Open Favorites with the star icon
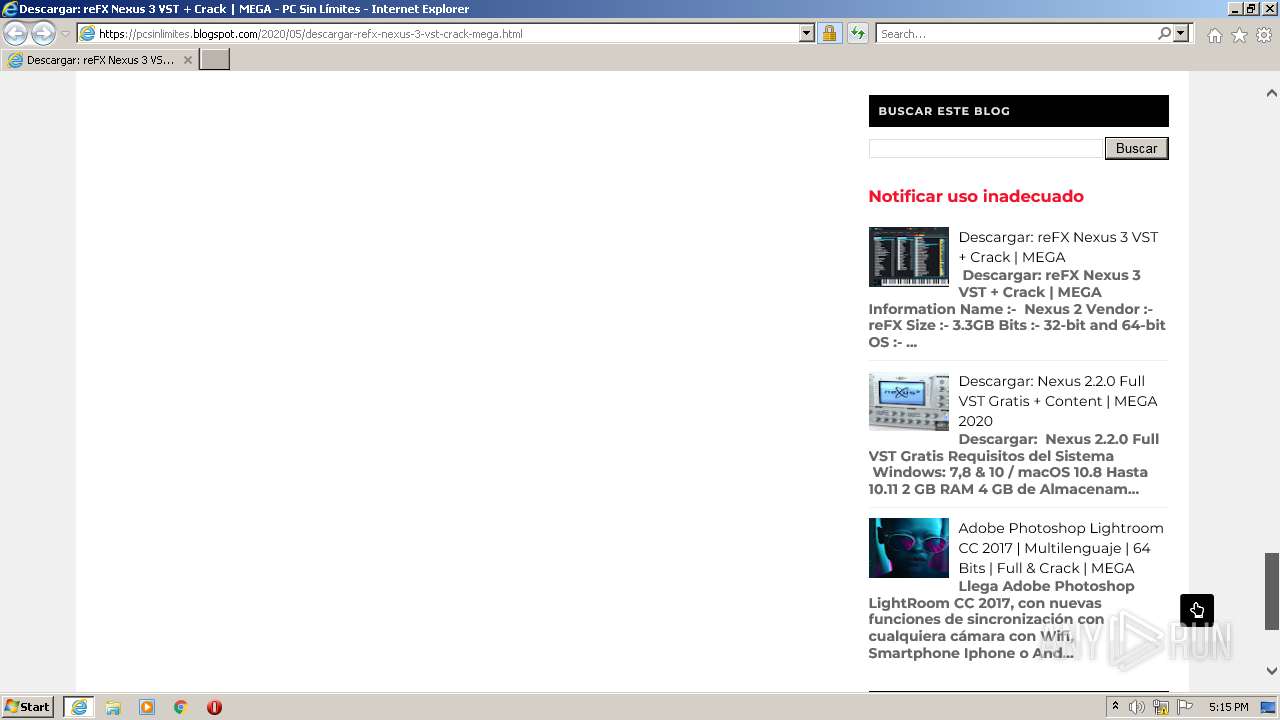 pos(1239,35)
